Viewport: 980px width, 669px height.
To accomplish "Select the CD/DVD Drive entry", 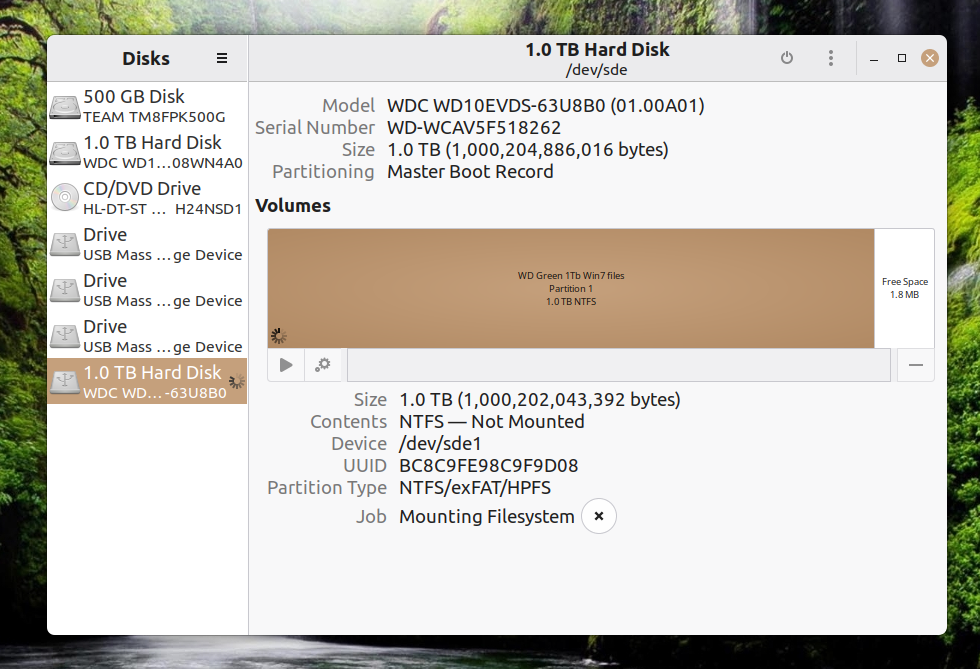I will tap(148, 198).
